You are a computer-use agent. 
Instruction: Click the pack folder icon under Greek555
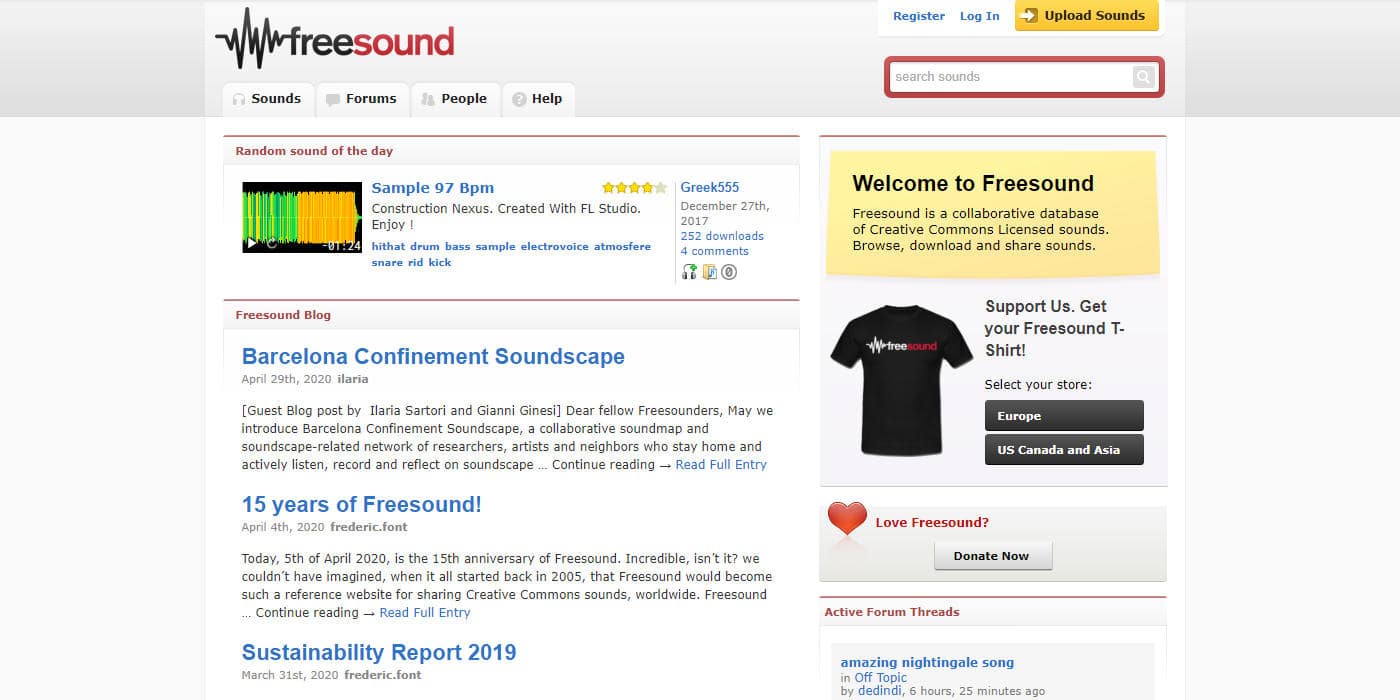tap(709, 271)
